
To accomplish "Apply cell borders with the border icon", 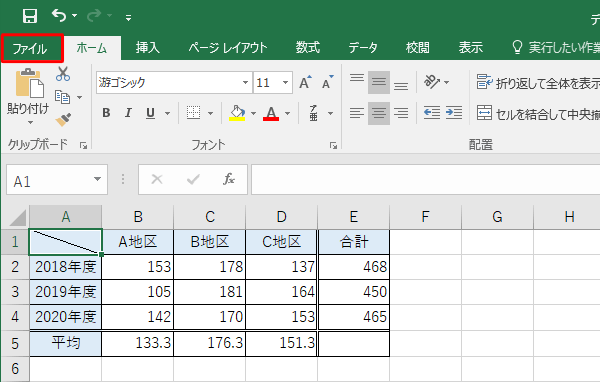I will tap(193, 113).
